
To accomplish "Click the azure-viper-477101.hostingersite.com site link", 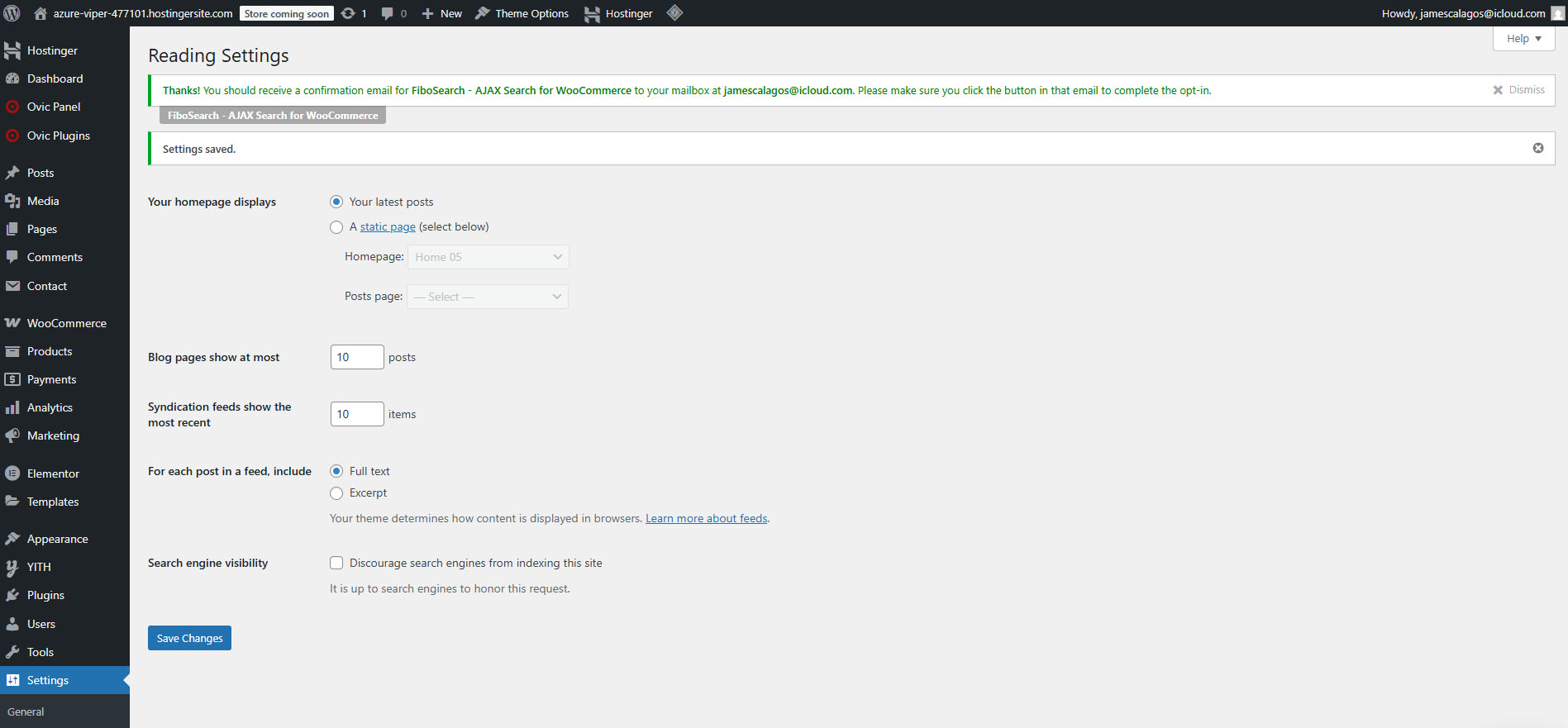I will (143, 13).
